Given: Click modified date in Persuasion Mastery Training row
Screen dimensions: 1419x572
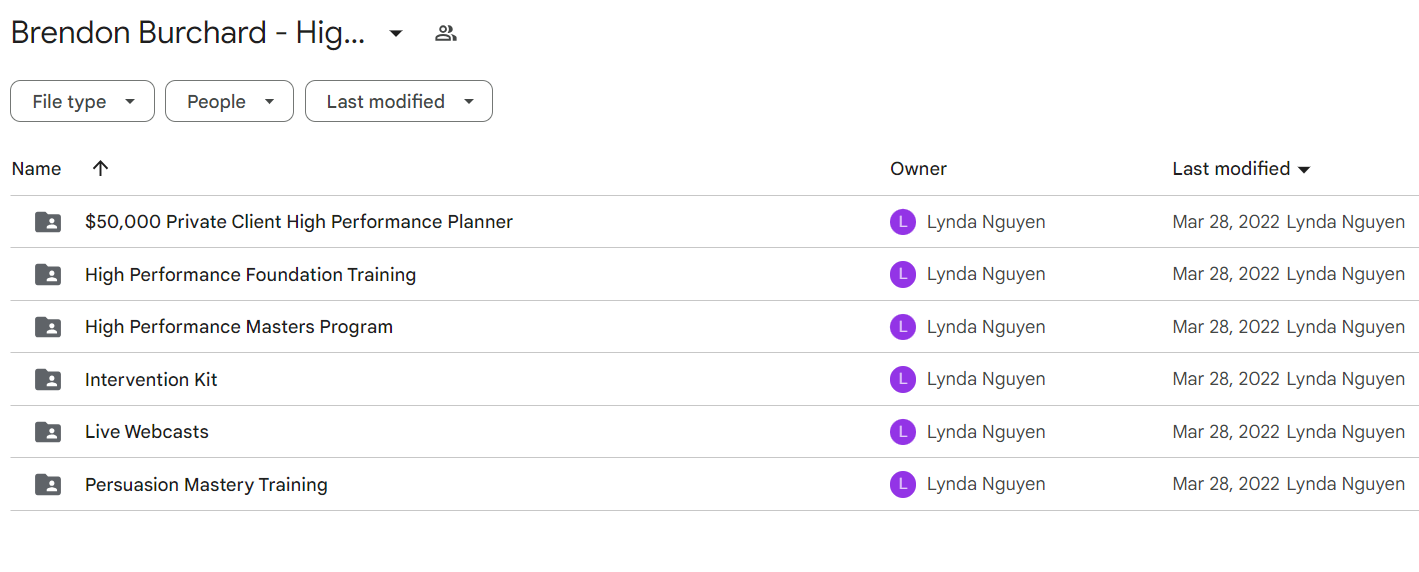Looking at the screenshot, I should click(1226, 484).
